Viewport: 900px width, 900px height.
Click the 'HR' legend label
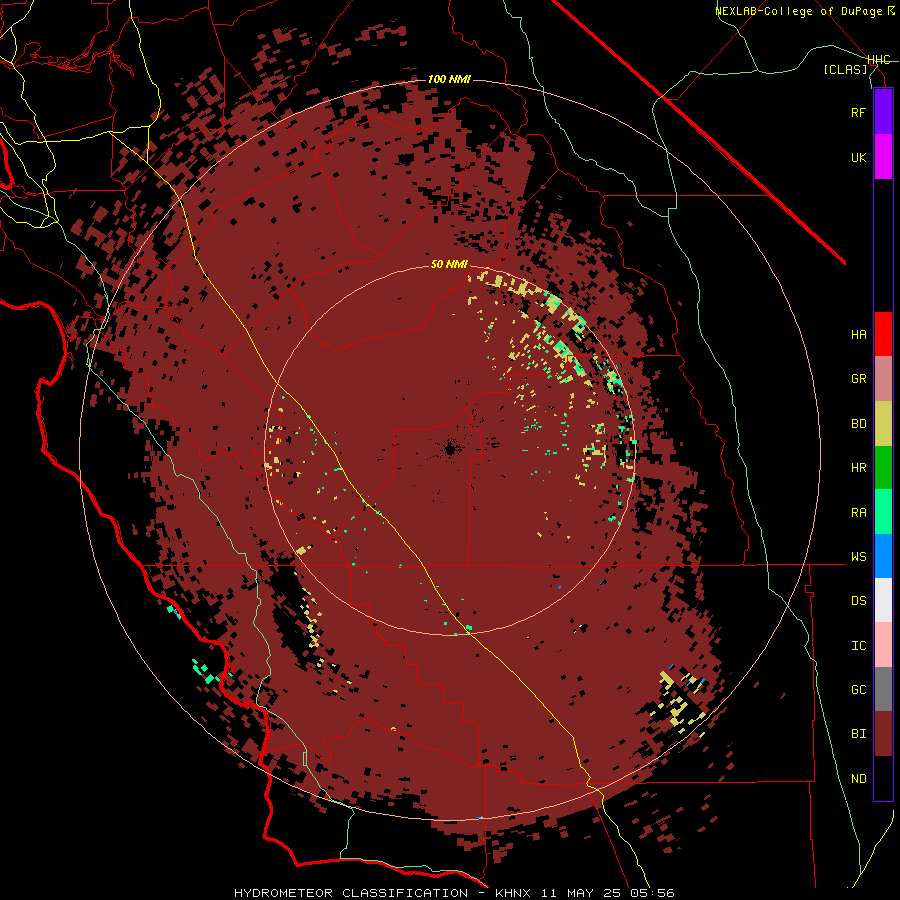point(858,468)
